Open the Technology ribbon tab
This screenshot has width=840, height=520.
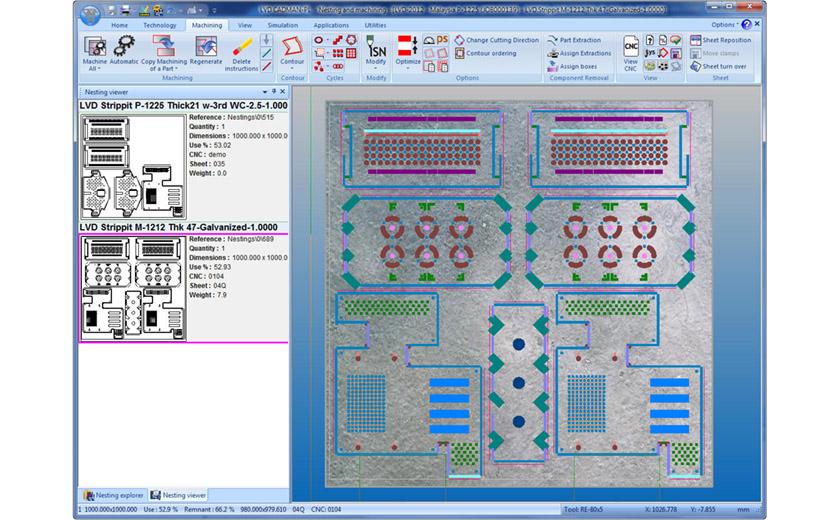[x=159, y=24]
